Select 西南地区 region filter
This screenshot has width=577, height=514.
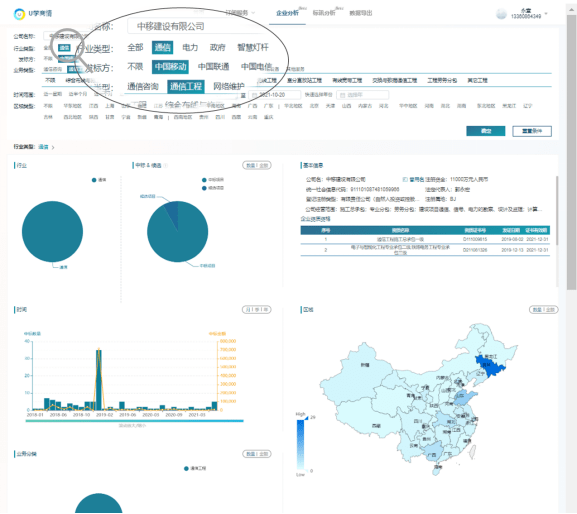click(x=183, y=117)
